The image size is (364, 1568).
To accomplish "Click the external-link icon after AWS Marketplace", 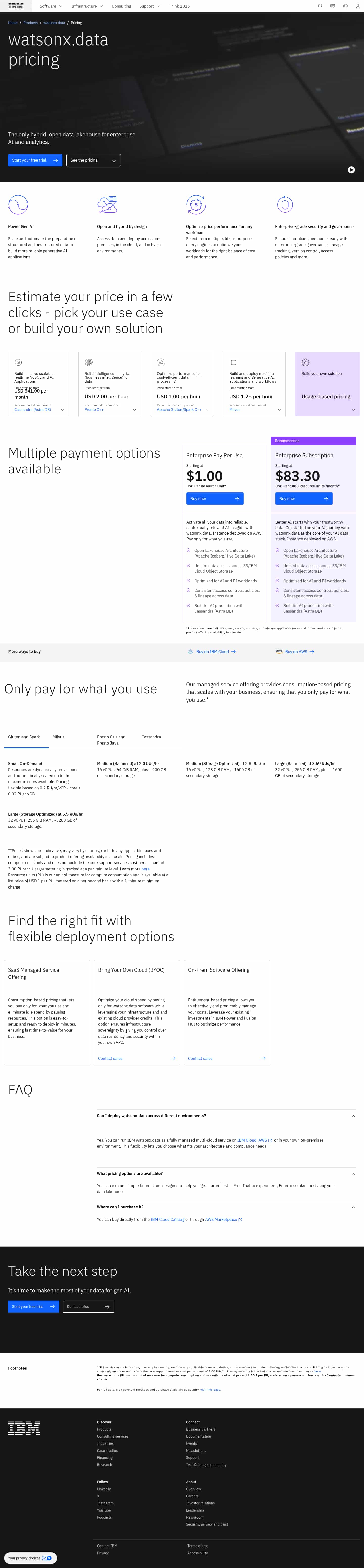I will point(240,1219).
